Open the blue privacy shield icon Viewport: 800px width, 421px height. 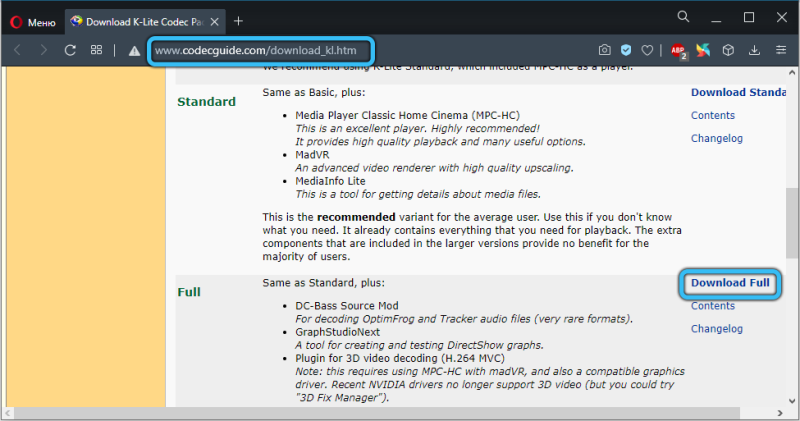pyautogui.click(x=626, y=50)
